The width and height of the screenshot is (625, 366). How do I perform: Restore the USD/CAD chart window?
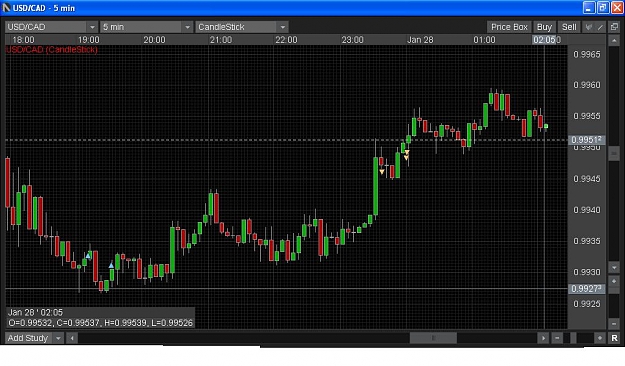(x=603, y=8)
